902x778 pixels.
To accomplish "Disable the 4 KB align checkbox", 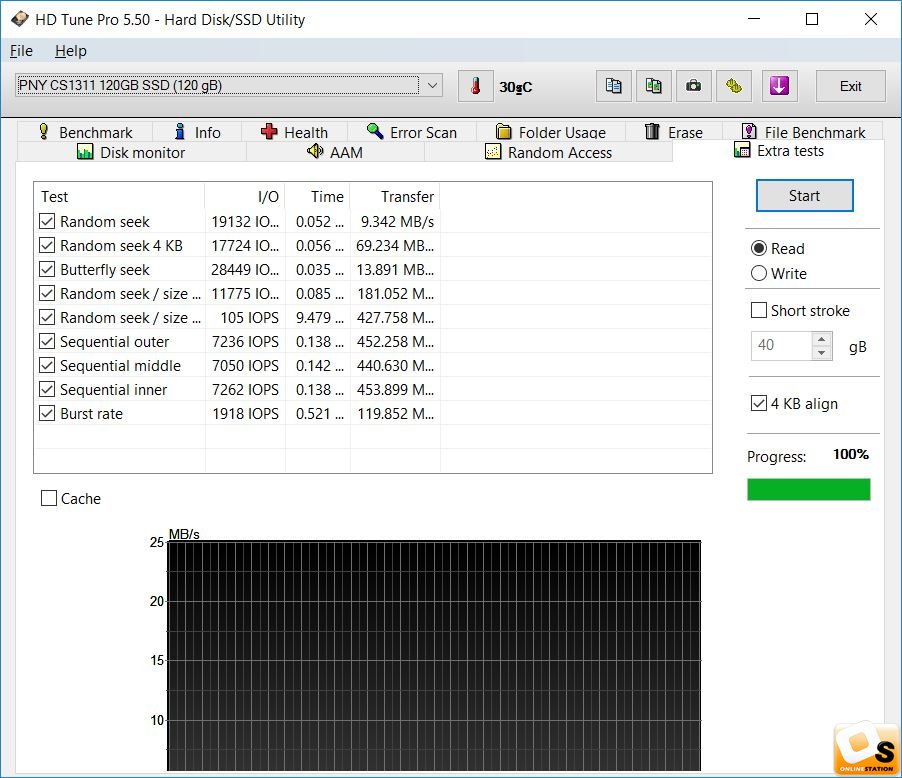I will (x=759, y=403).
